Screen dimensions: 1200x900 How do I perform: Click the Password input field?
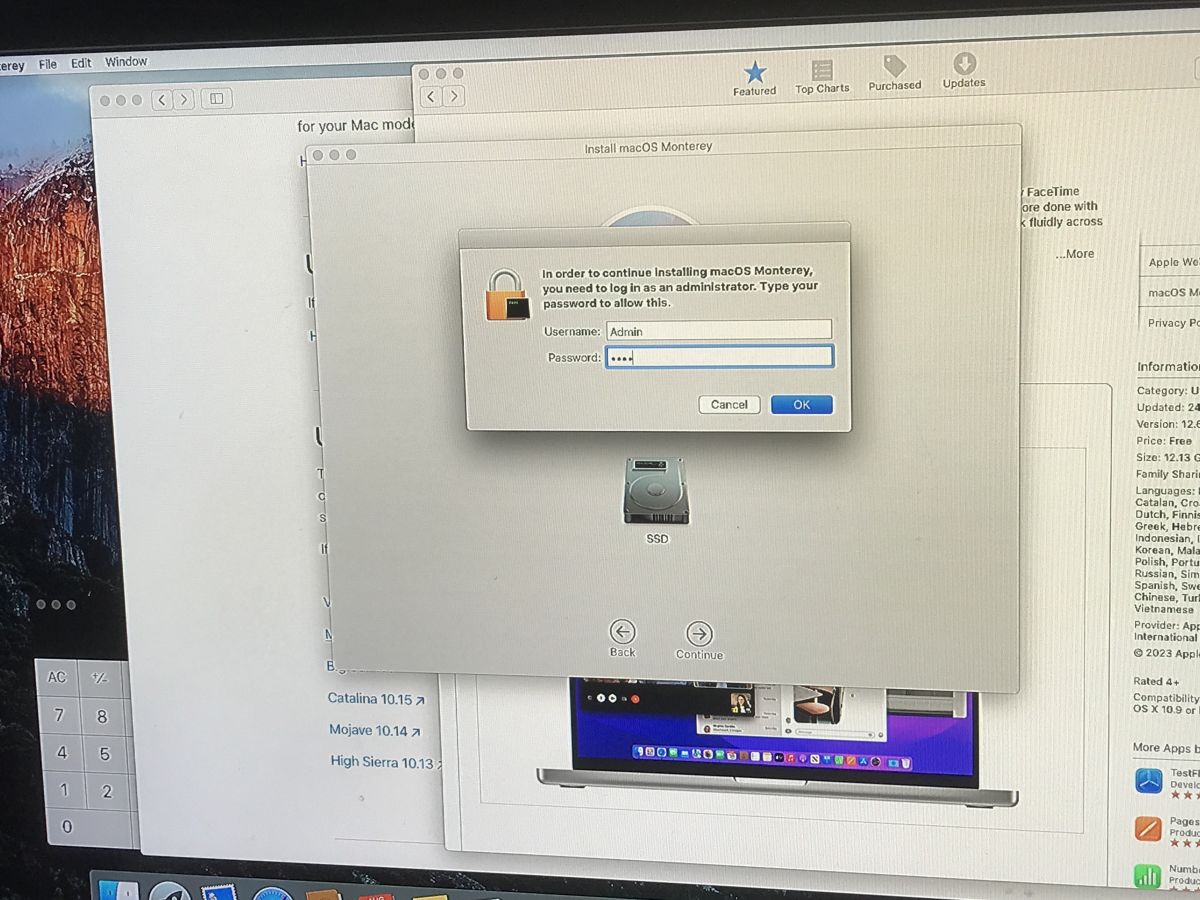click(x=718, y=357)
